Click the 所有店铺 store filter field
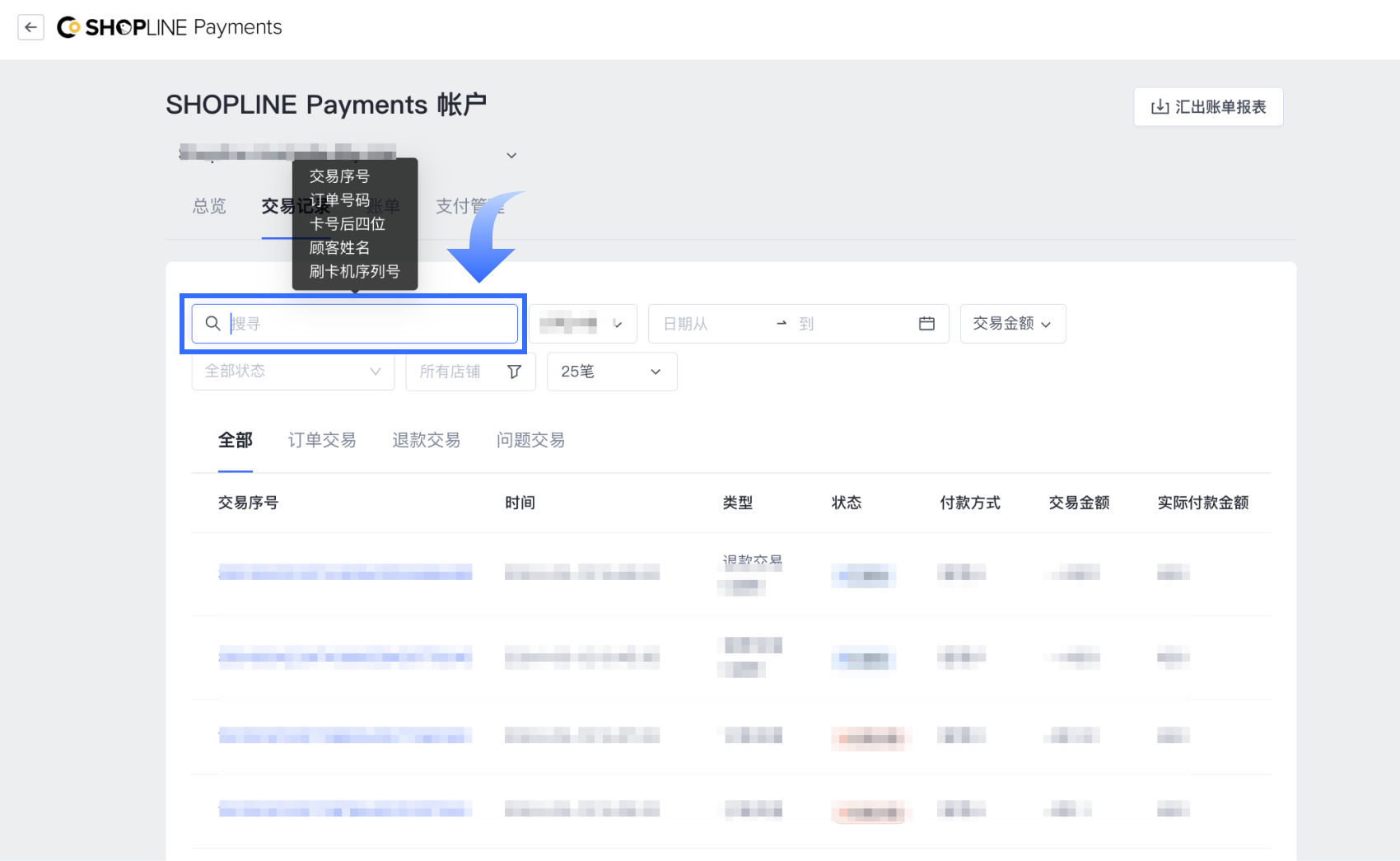 451,372
